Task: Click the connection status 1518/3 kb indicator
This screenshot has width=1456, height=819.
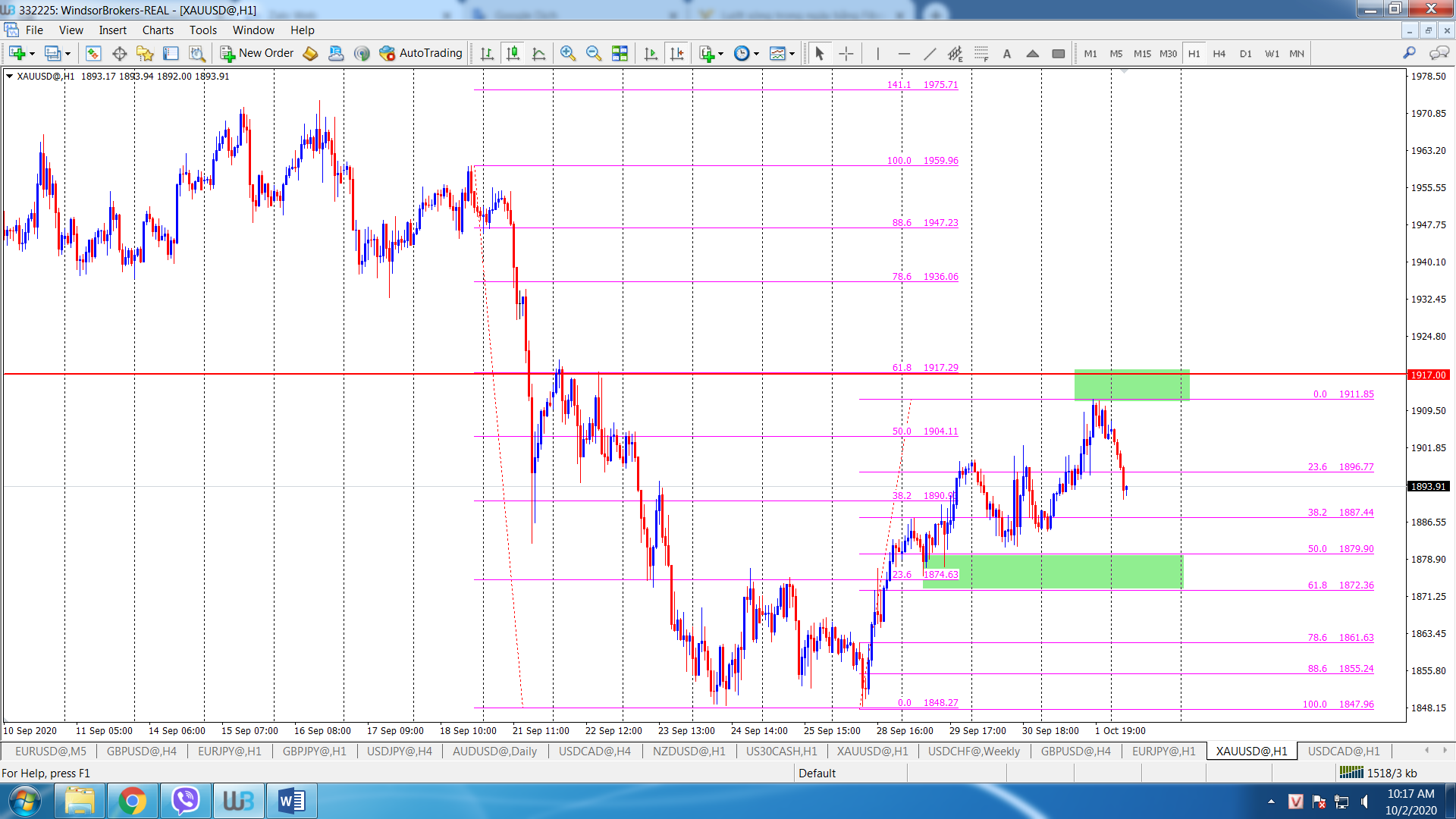Action: pos(1378,773)
